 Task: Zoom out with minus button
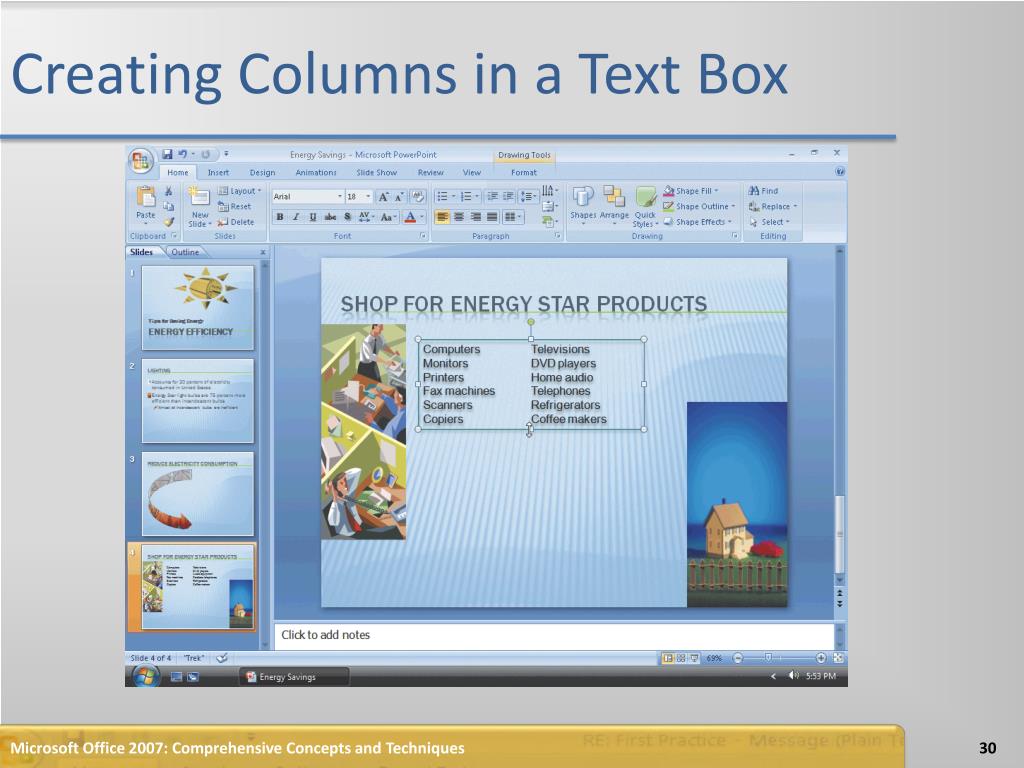click(x=737, y=658)
